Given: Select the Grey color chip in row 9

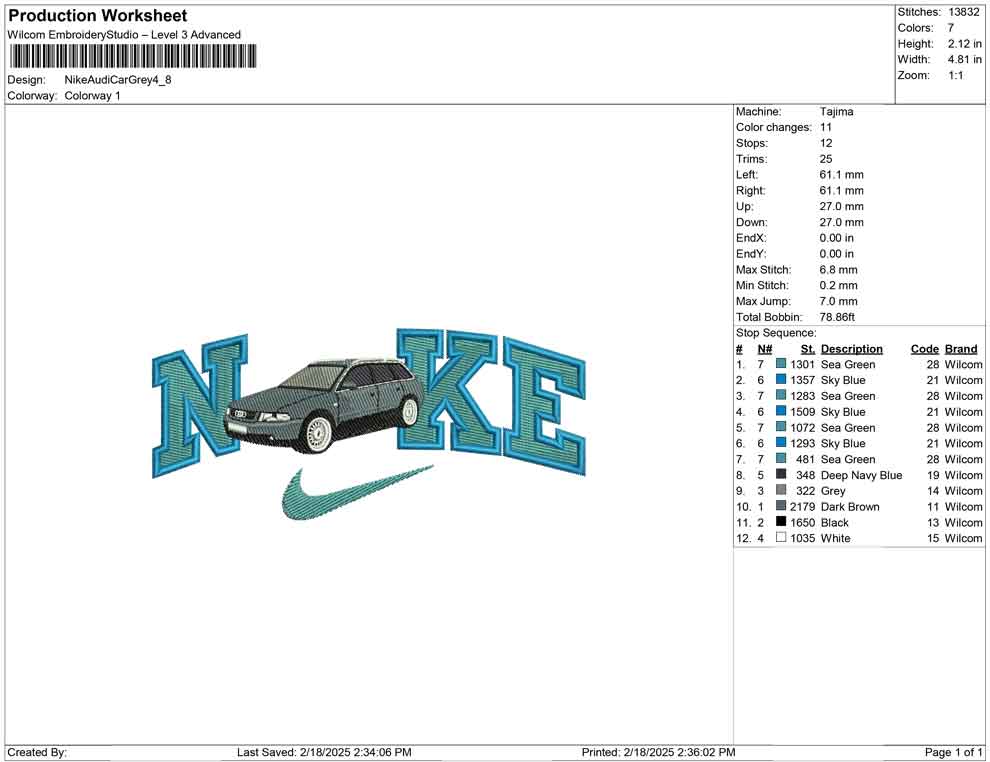Looking at the screenshot, I should (781, 491).
